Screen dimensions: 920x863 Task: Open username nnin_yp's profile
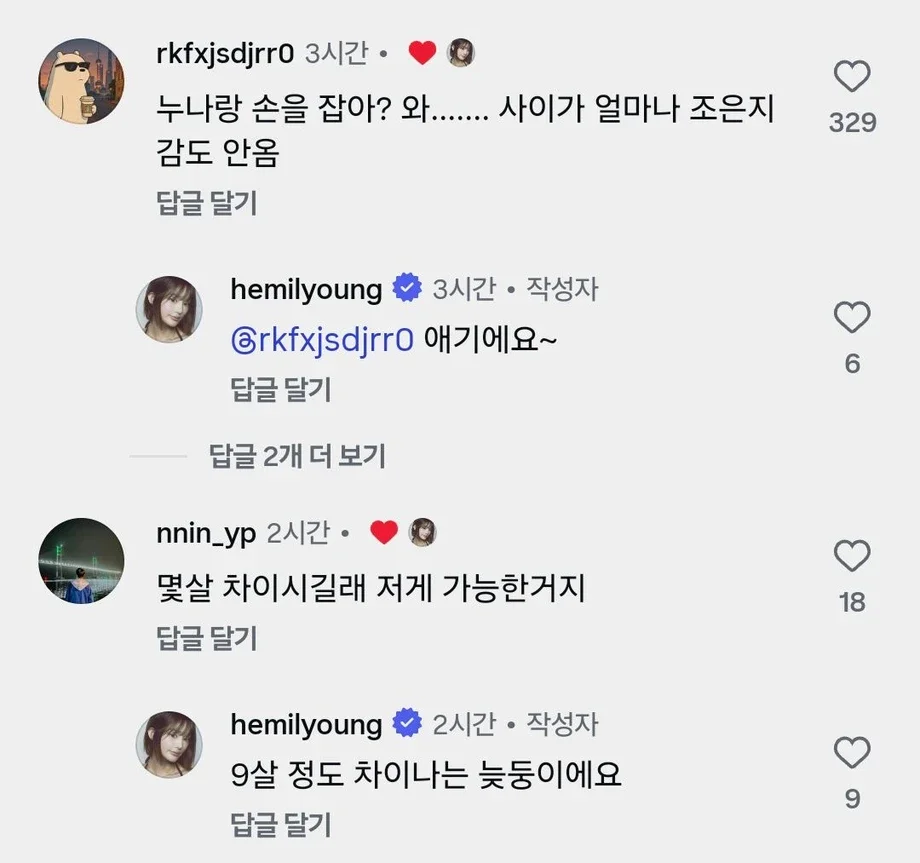(206, 534)
